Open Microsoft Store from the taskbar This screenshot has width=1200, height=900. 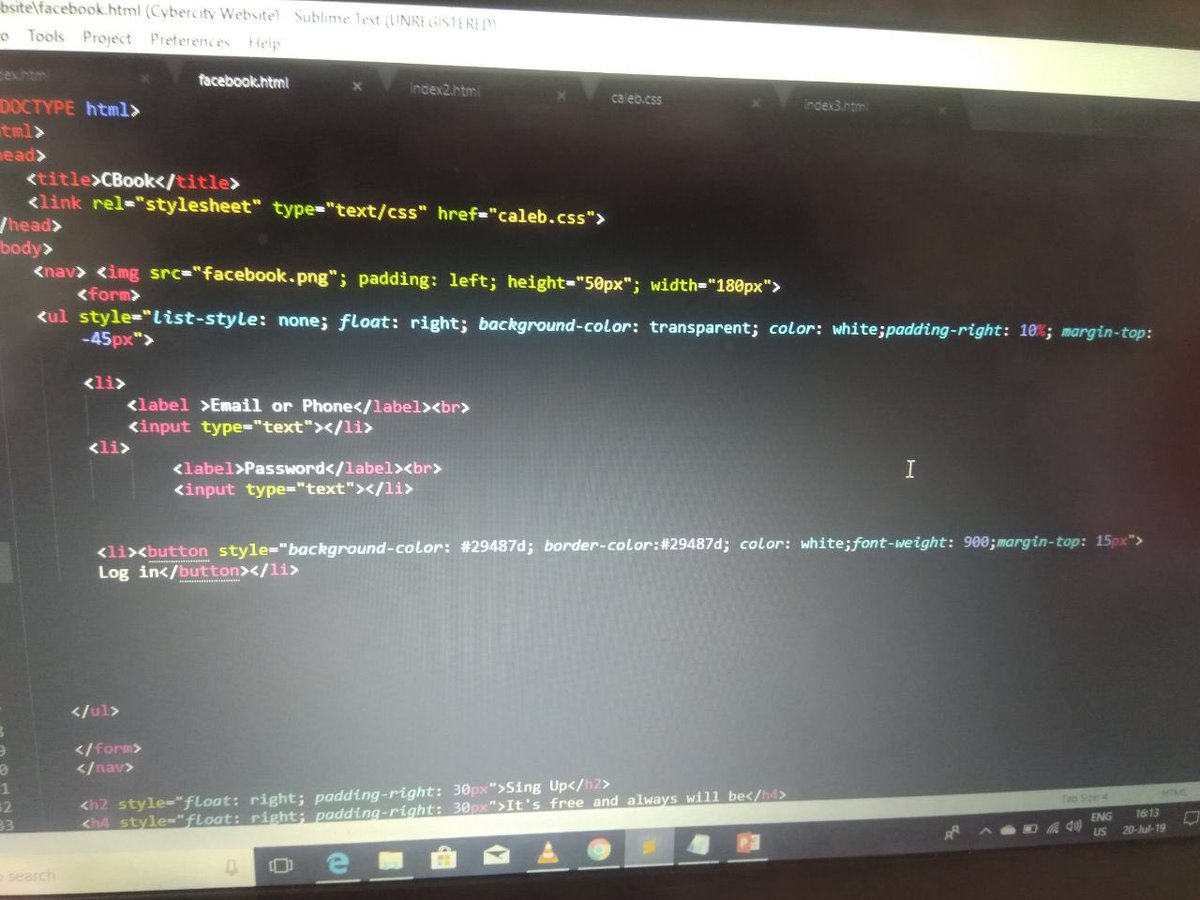point(443,858)
